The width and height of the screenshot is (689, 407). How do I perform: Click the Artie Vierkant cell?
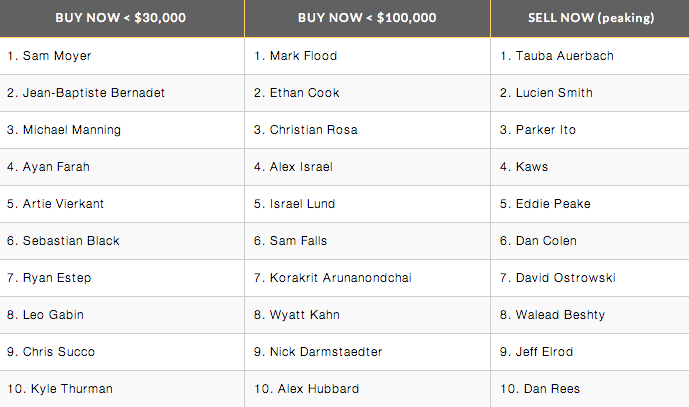[x=55, y=204]
